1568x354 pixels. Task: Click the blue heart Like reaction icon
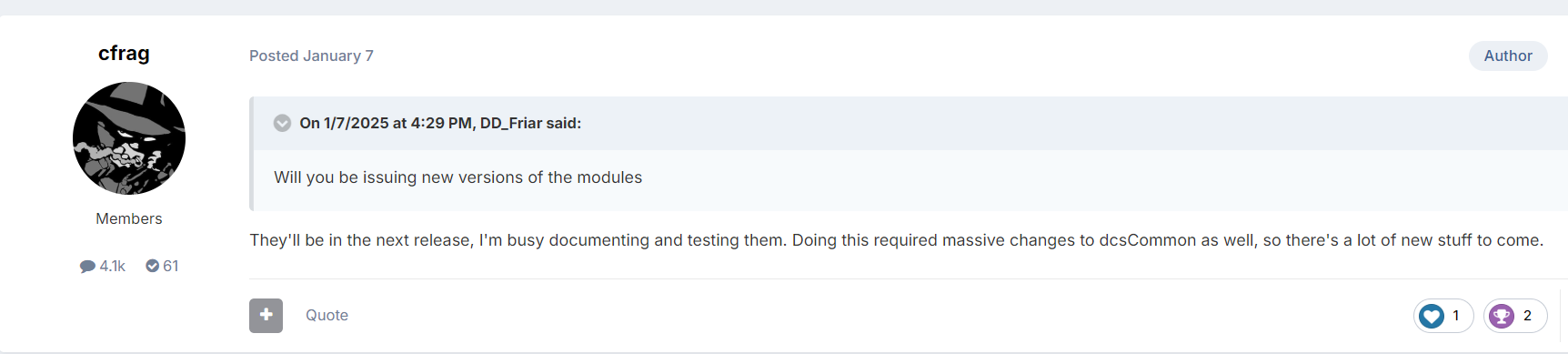1432,316
